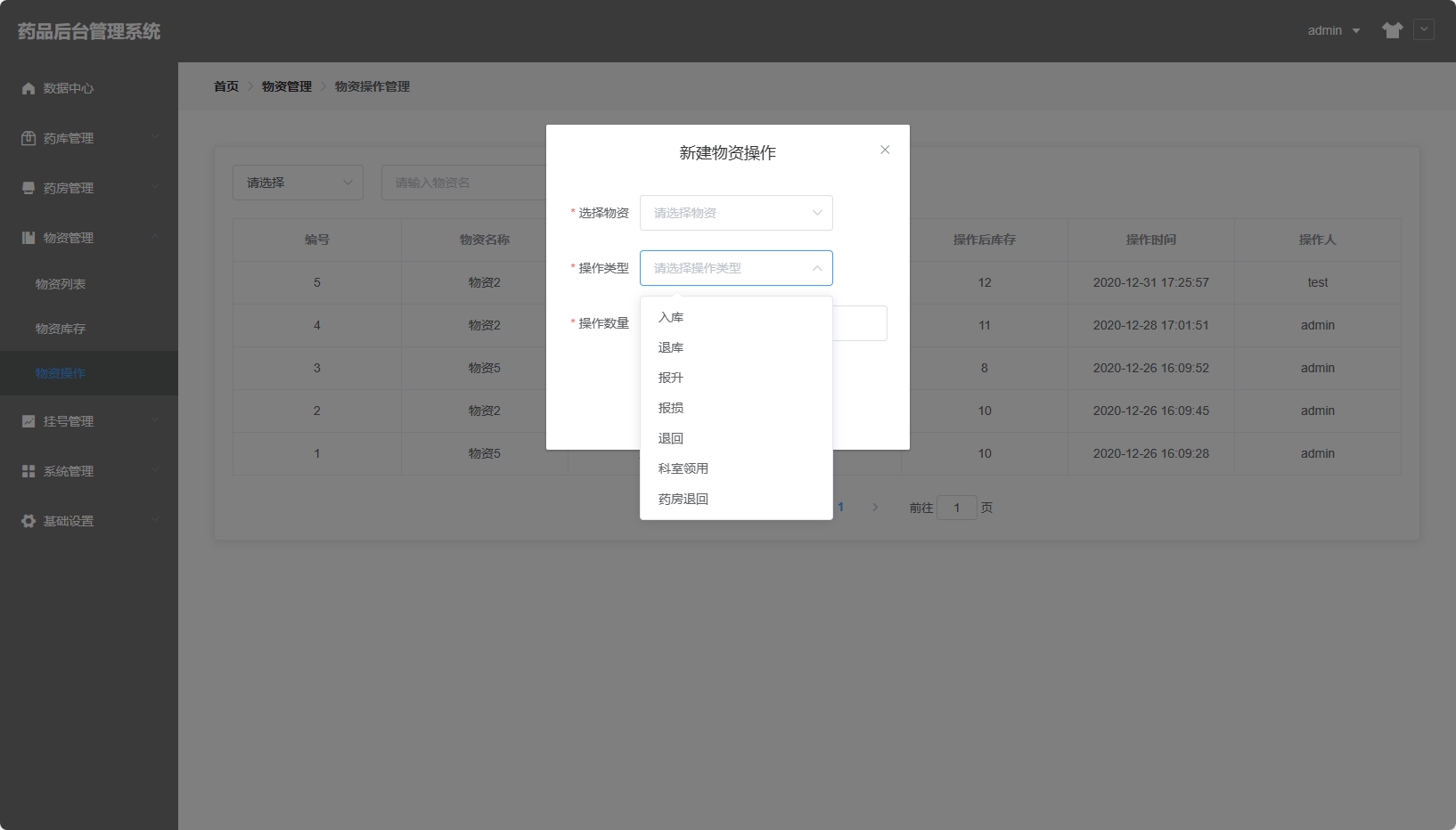
Task: Select 入库 operation type
Action: pyautogui.click(x=736, y=317)
